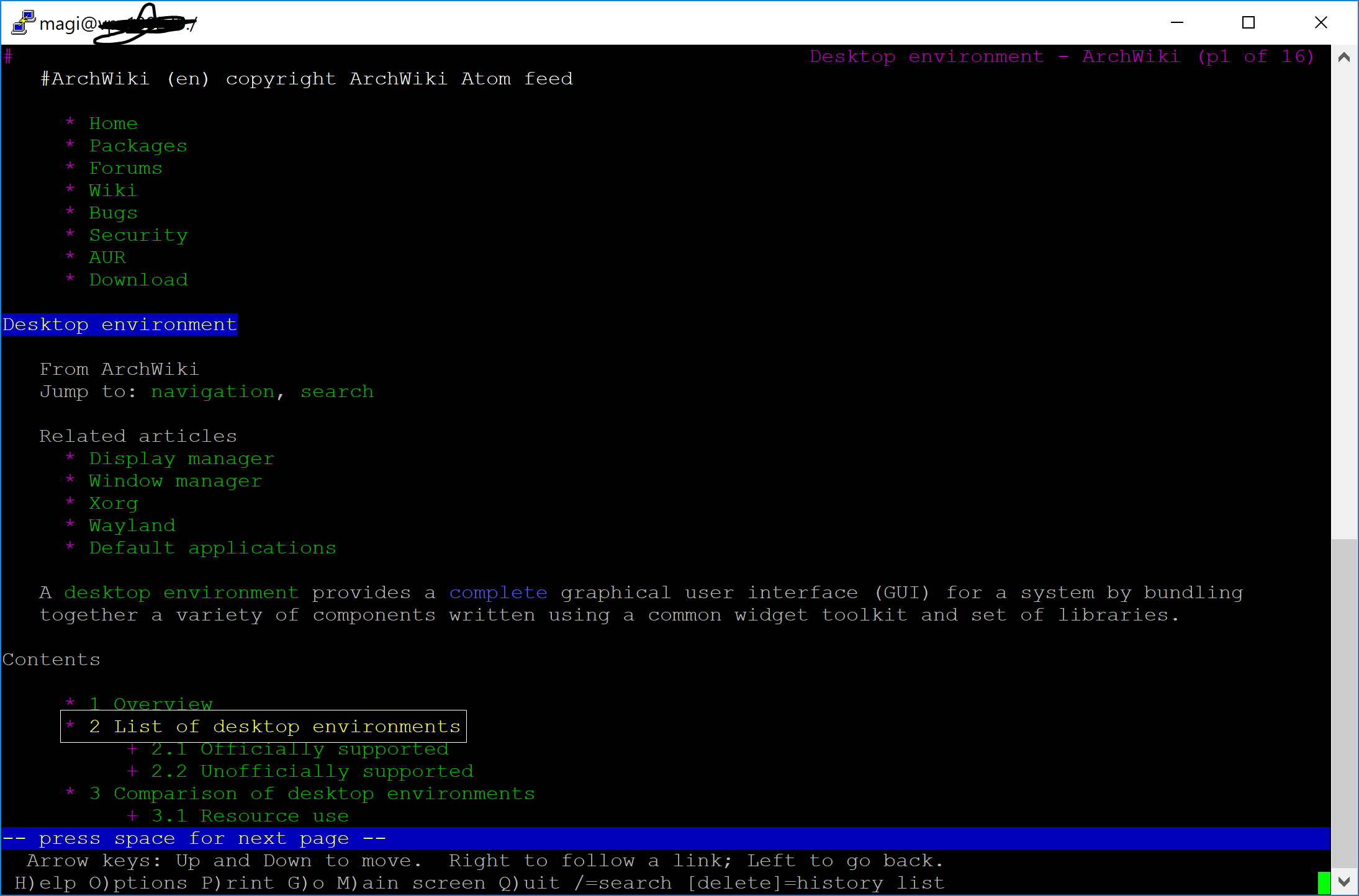Open the AUR link
The width and height of the screenshot is (1359, 896).
pos(107,258)
